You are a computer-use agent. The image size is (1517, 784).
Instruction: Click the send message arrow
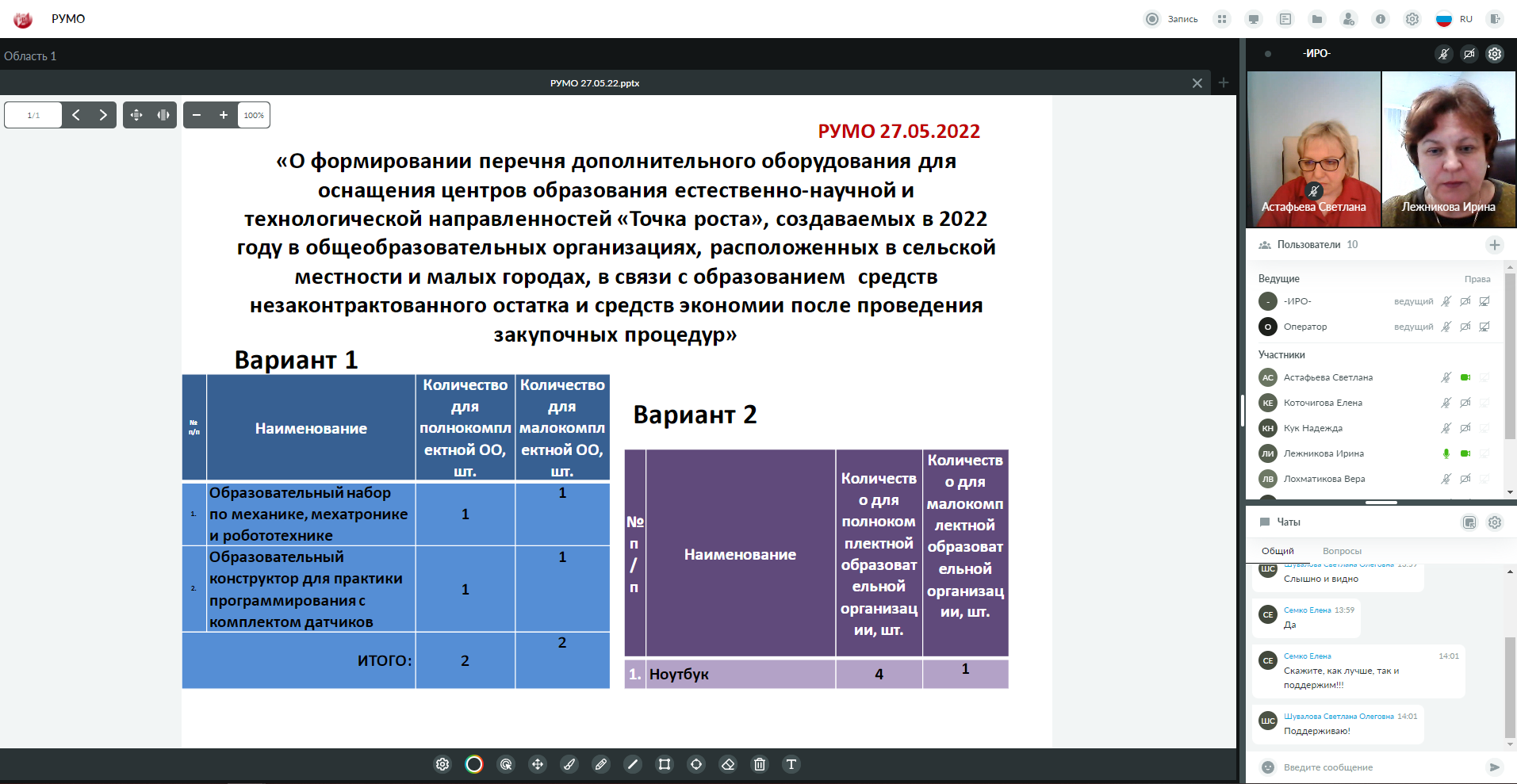[x=1494, y=767]
